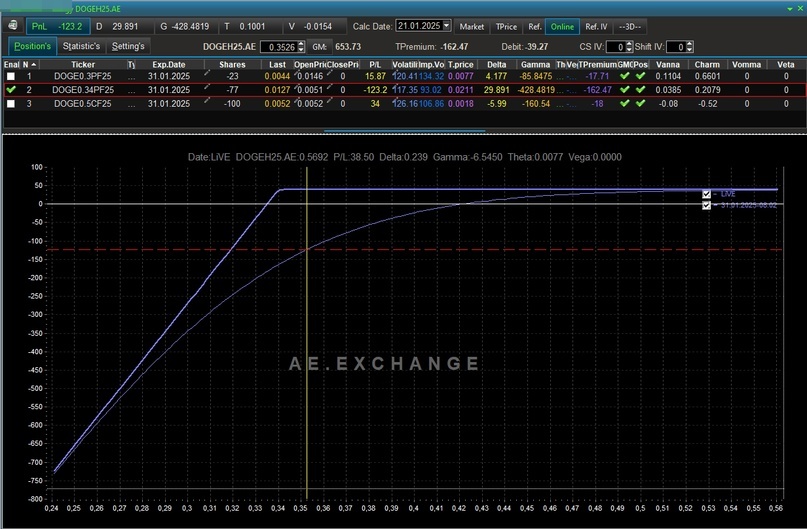Click the edit pencil before ClosePrice in DOGE0.34PF25 row
Viewport: 807px width, 529px height.
(x=329, y=87)
